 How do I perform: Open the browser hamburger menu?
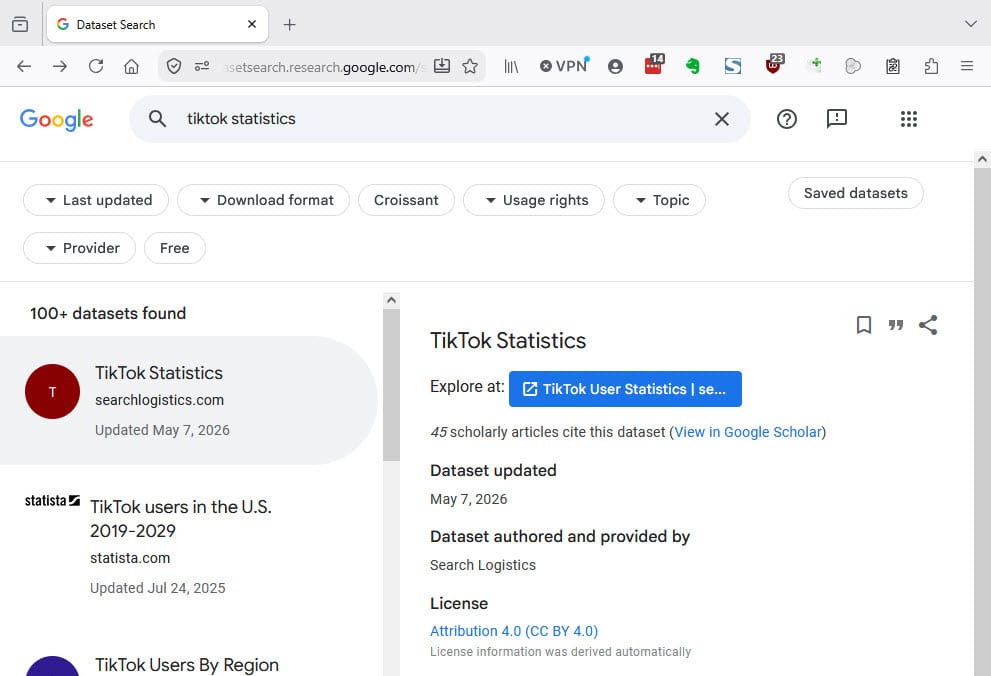967,66
